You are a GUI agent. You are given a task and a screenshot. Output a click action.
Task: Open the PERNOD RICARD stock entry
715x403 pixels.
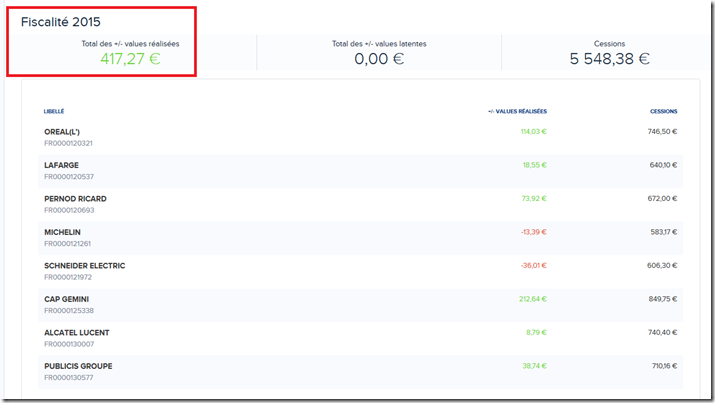pyautogui.click(x=75, y=199)
